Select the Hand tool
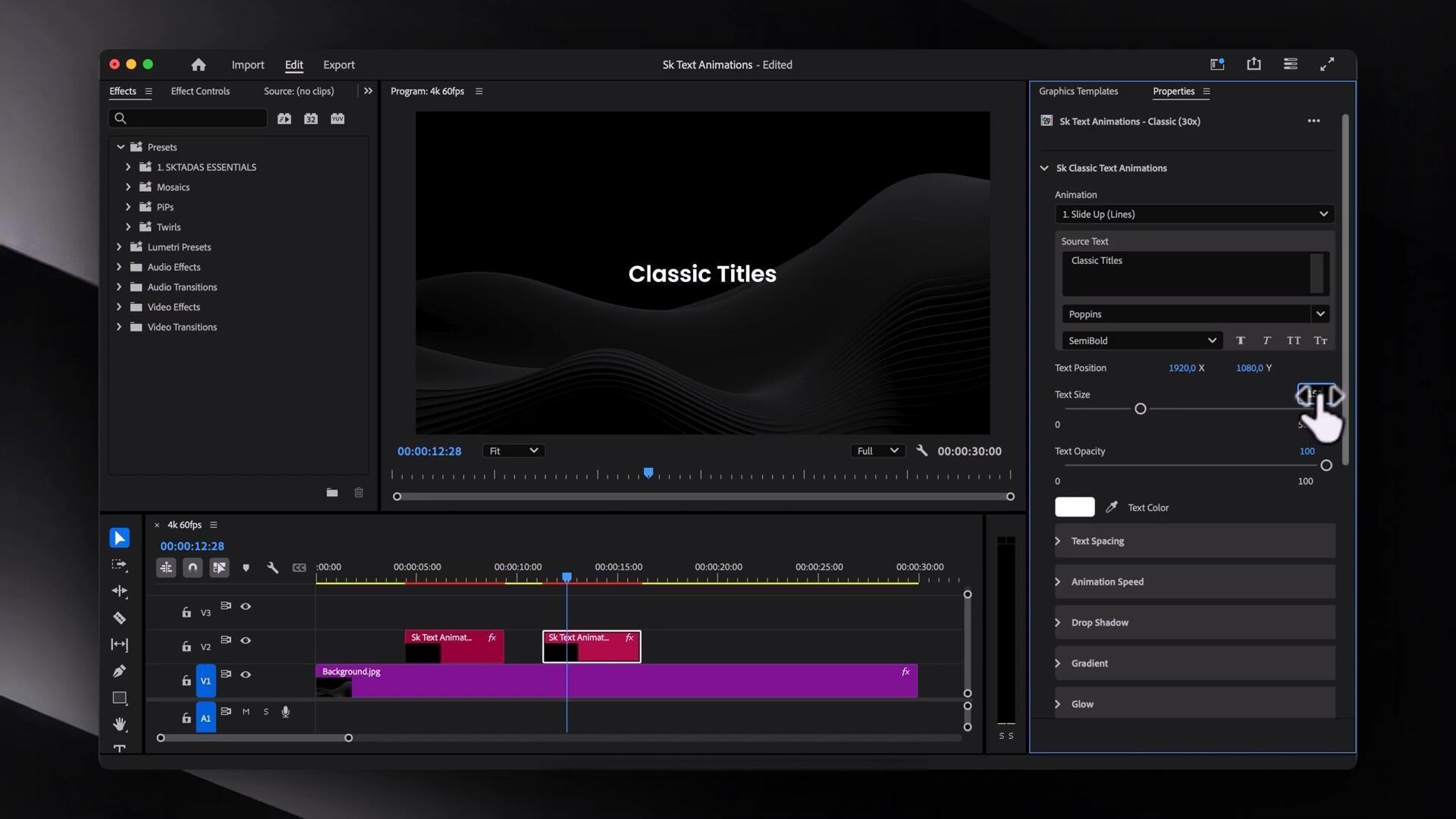The image size is (1456, 819). pyautogui.click(x=119, y=724)
